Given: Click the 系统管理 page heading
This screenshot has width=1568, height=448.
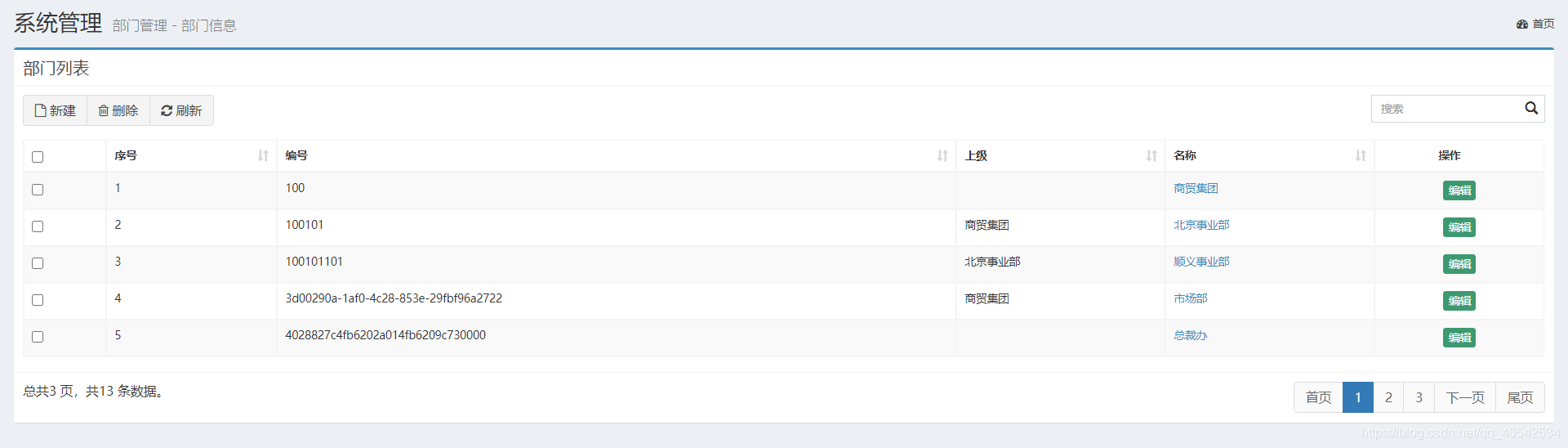Looking at the screenshot, I should [x=58, y=23].
